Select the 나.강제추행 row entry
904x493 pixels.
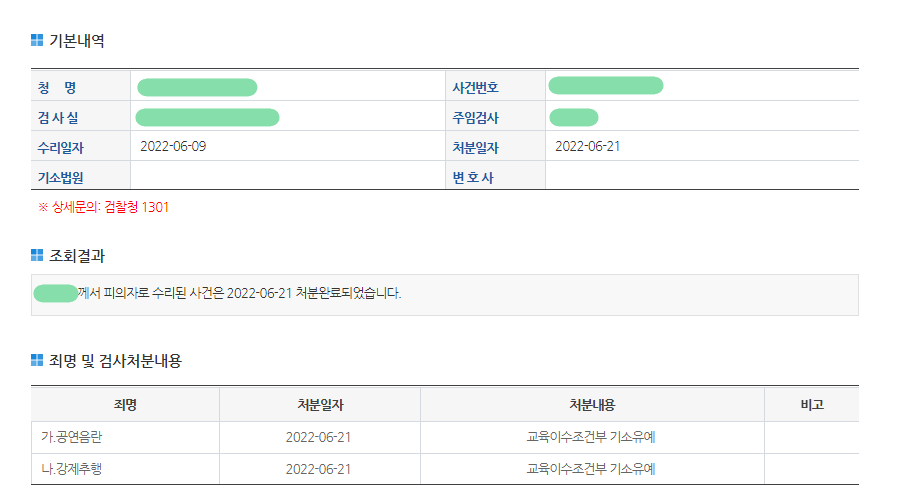[x=72, y=469]
